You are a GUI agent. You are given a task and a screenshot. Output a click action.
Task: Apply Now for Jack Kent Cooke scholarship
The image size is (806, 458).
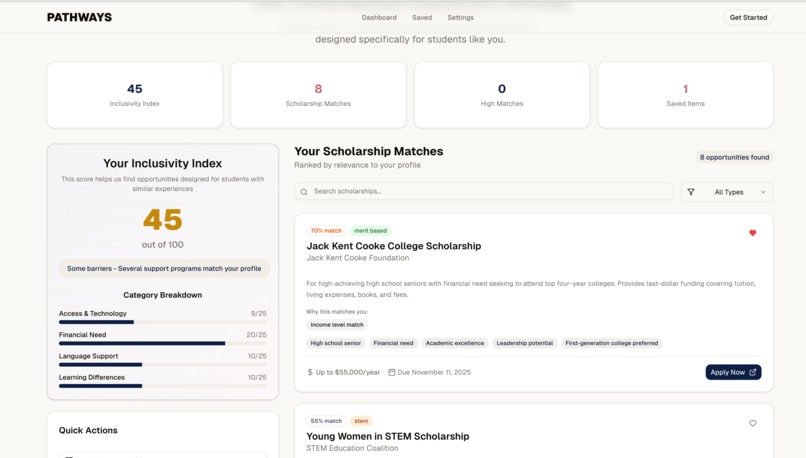click(x=733, y=372)
